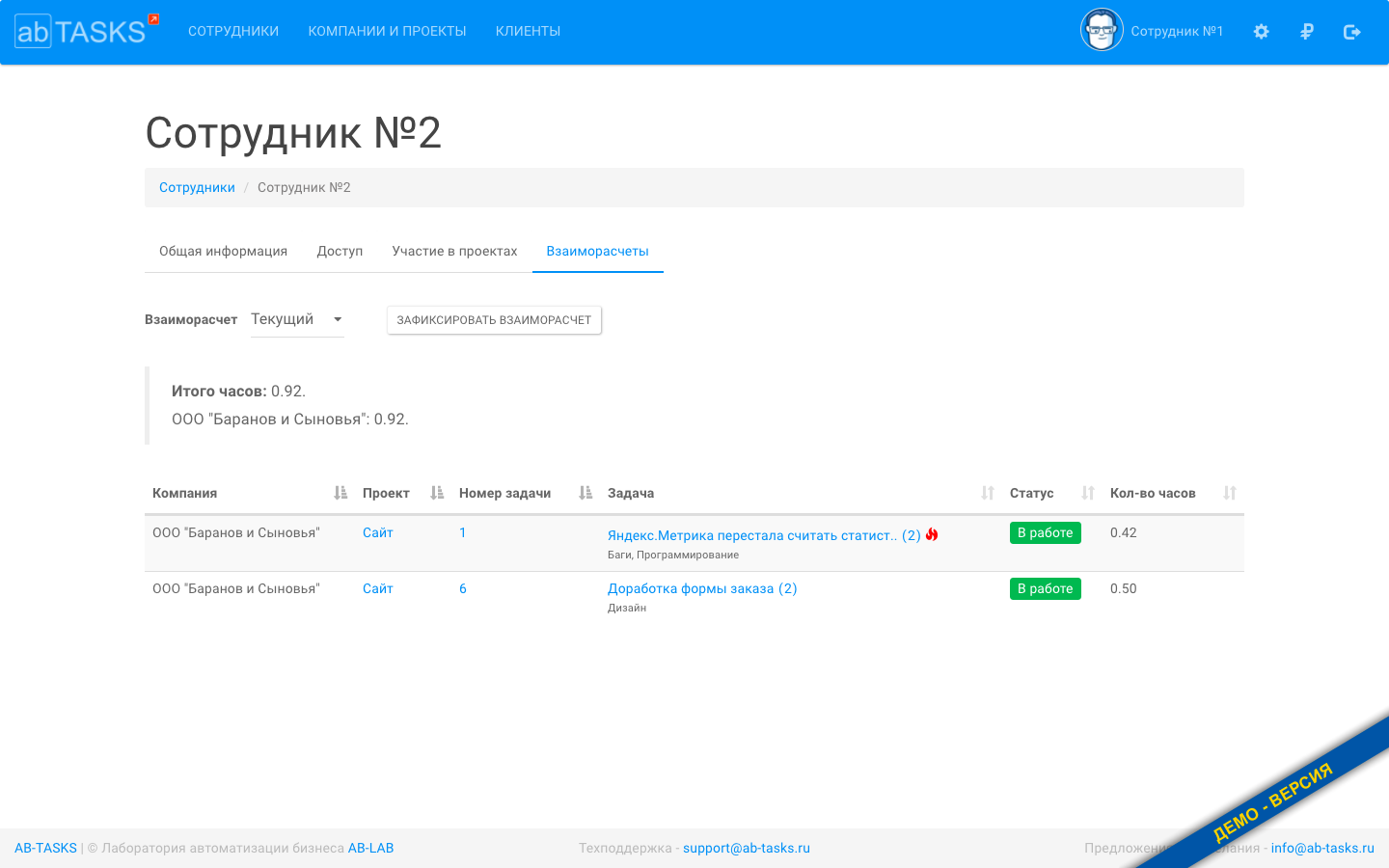Open the settings gear icon
This screenshot has width=1389, height=868.
1261,31
